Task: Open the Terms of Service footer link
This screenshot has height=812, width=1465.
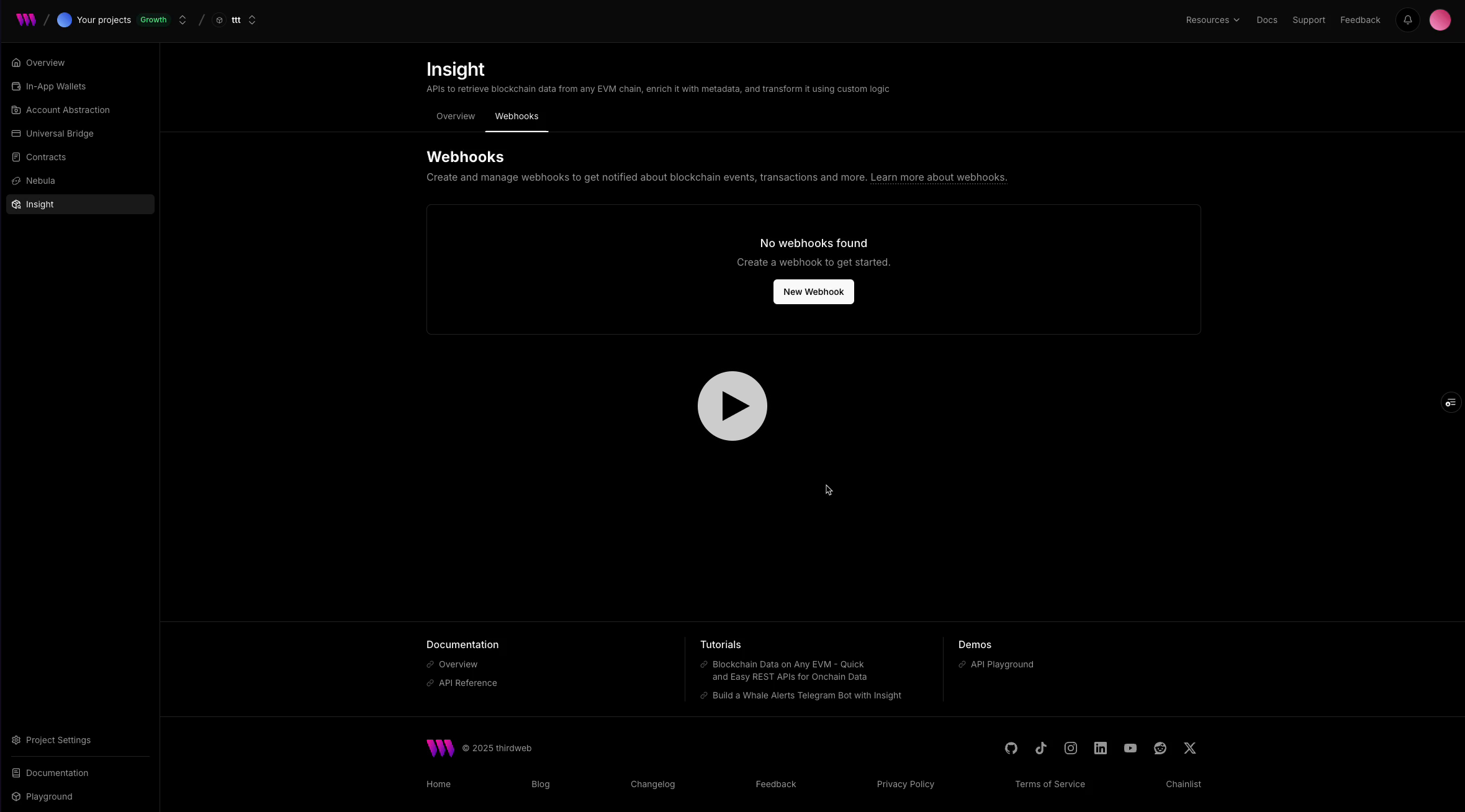Action: [1050, 784]
